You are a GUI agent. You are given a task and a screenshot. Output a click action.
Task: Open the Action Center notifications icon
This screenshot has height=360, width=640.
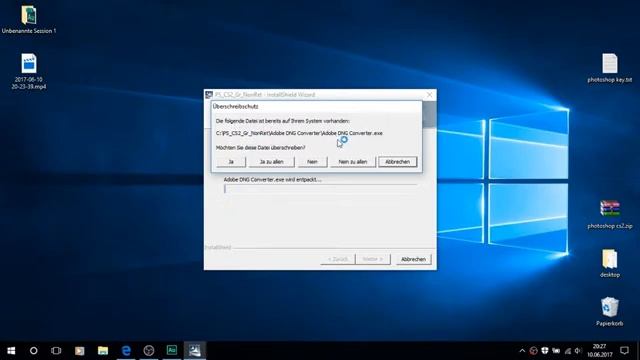(624, 351)
